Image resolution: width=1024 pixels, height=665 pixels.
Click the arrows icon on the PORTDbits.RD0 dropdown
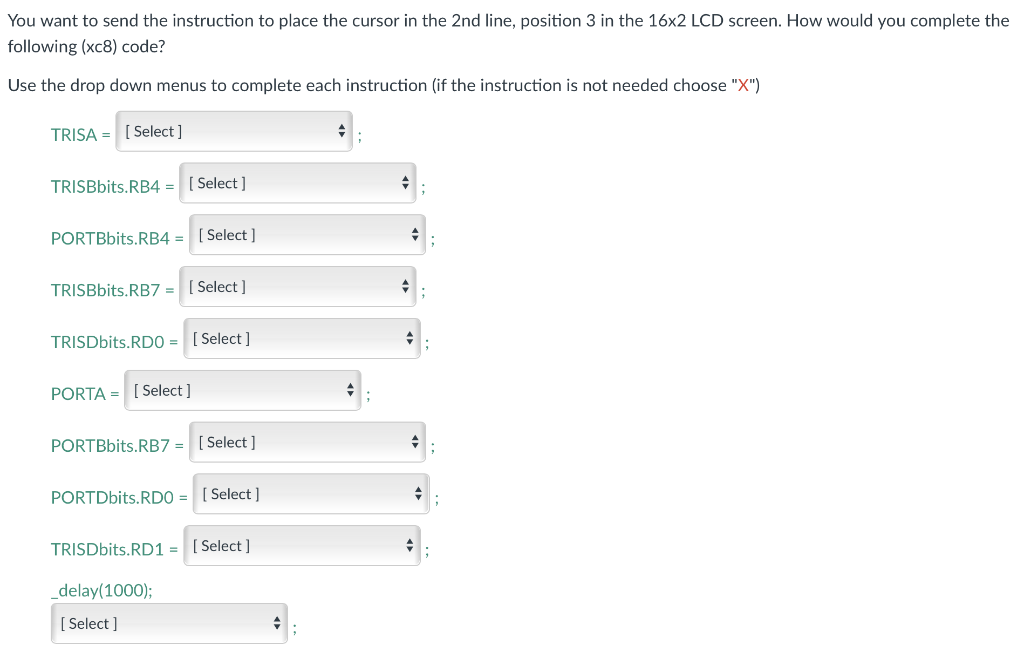(x=418, y=493)
